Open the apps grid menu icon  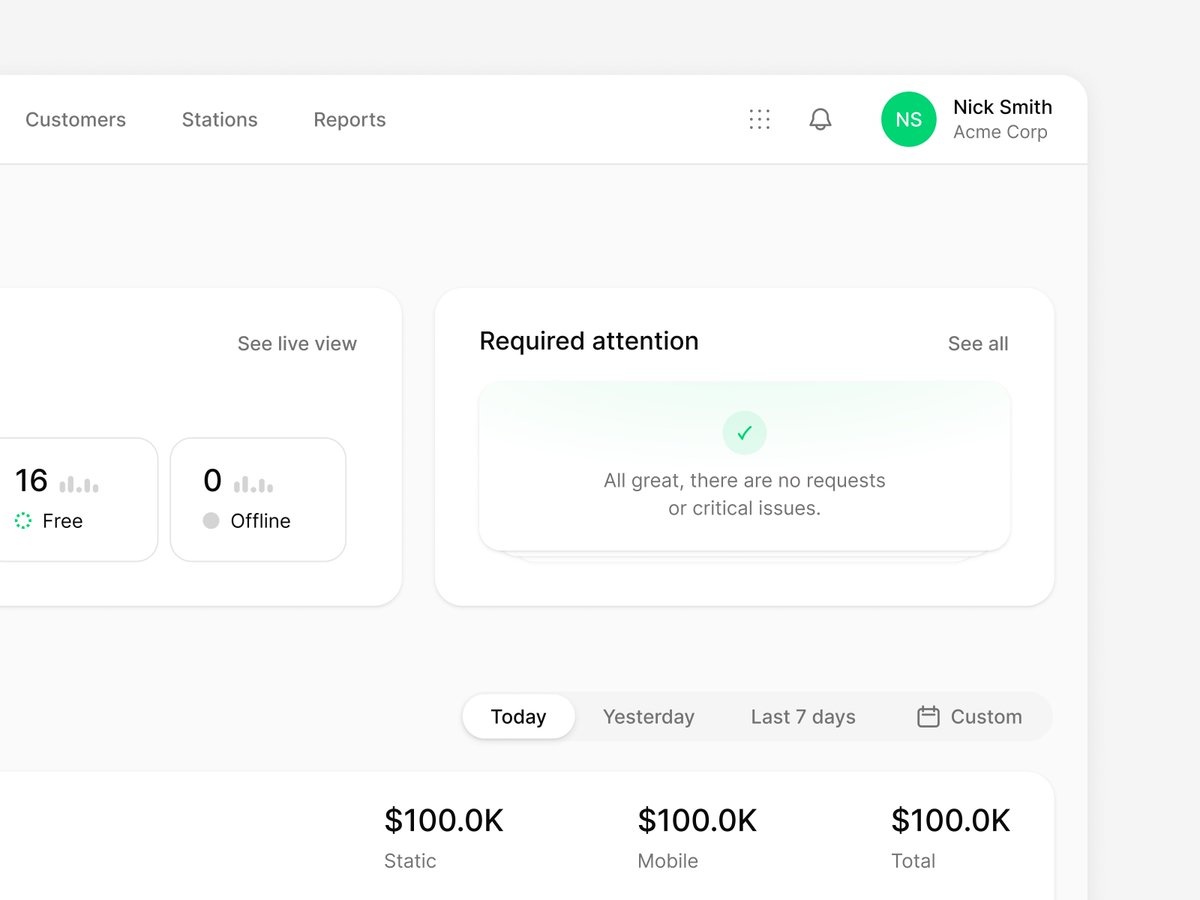[760, 119]
